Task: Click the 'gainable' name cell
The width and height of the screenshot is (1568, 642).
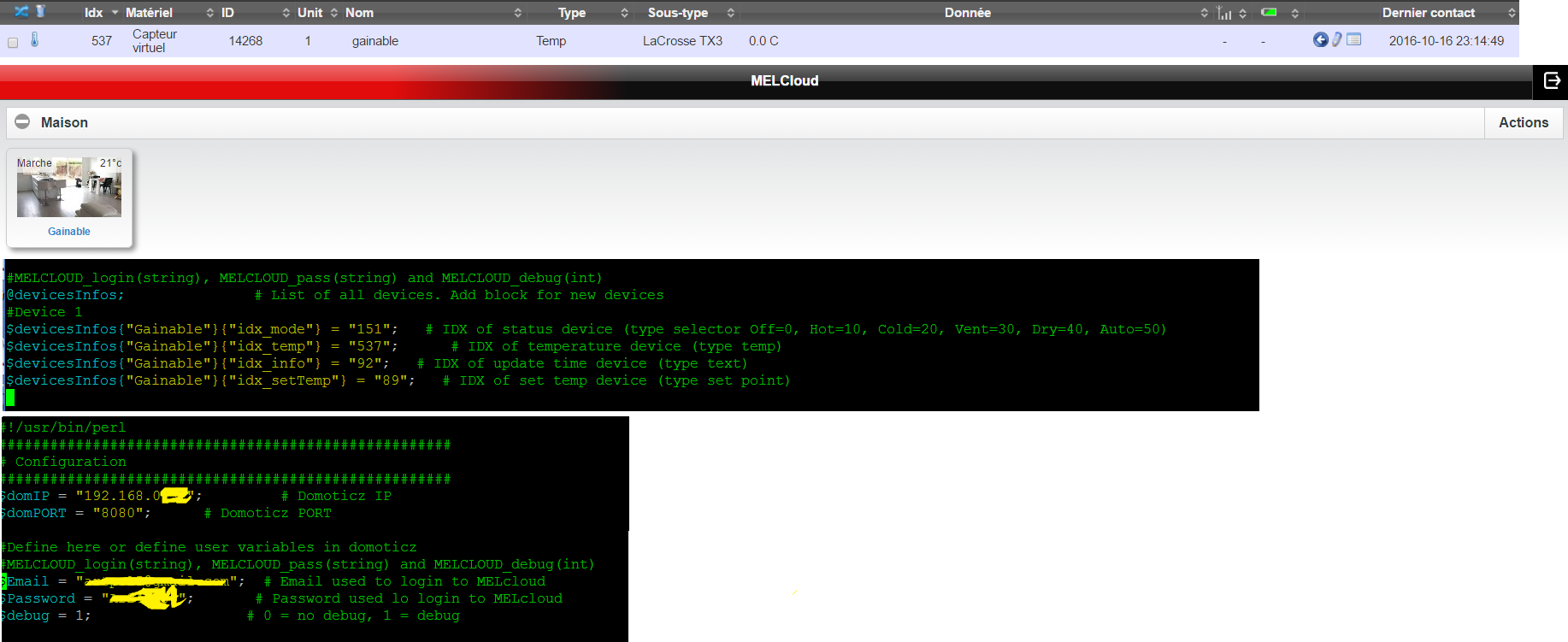Action: (375, 41)
